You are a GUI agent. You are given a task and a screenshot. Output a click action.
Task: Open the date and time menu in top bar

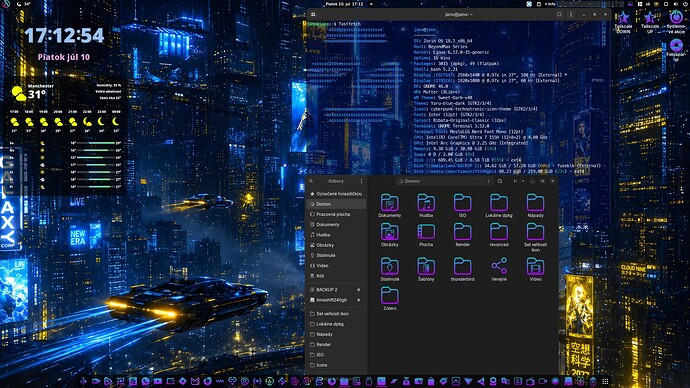tap(345, 4)
